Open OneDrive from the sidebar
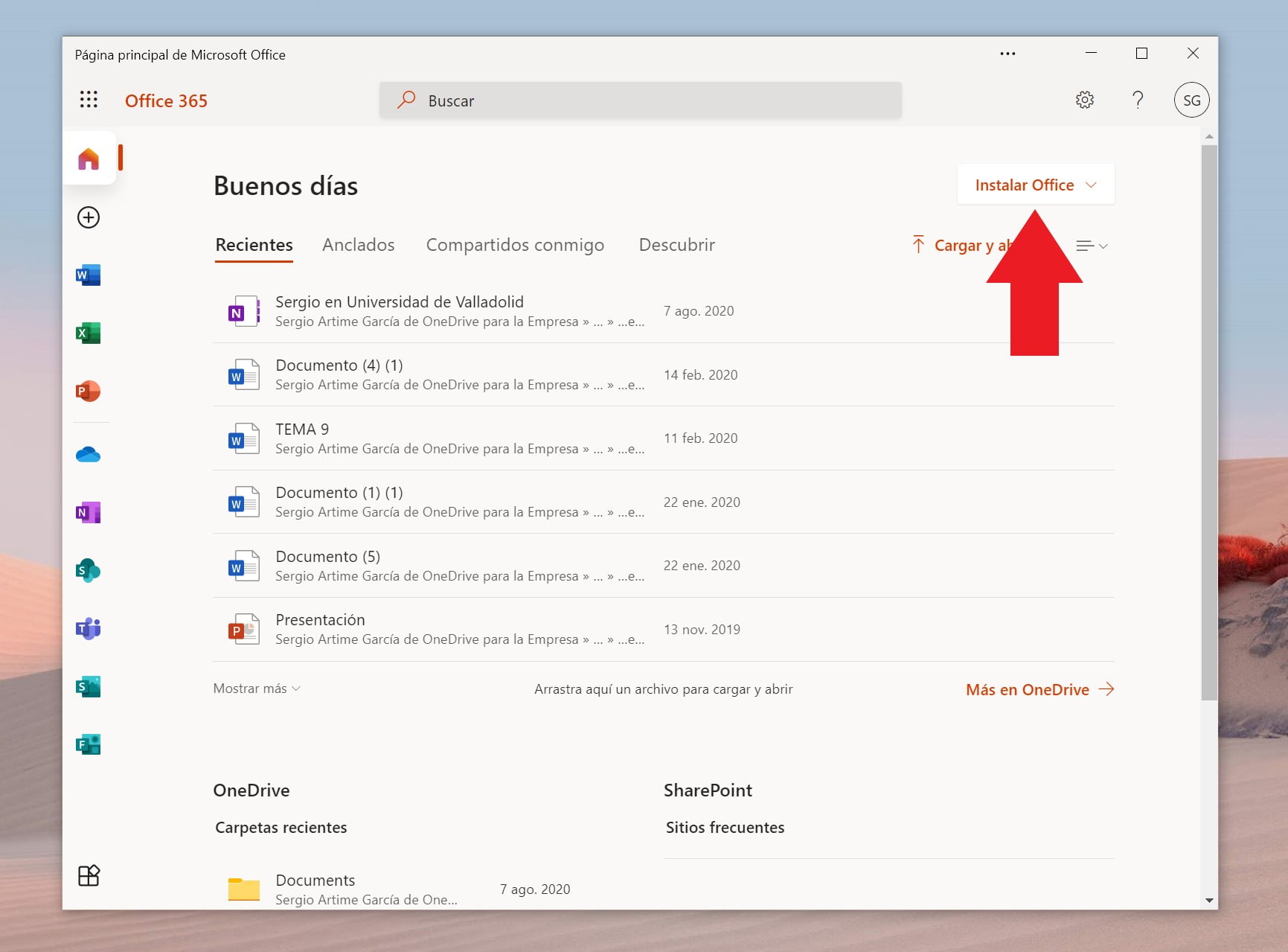The image size is (1288, 952). pyautogui.click(x=89, y=454)
